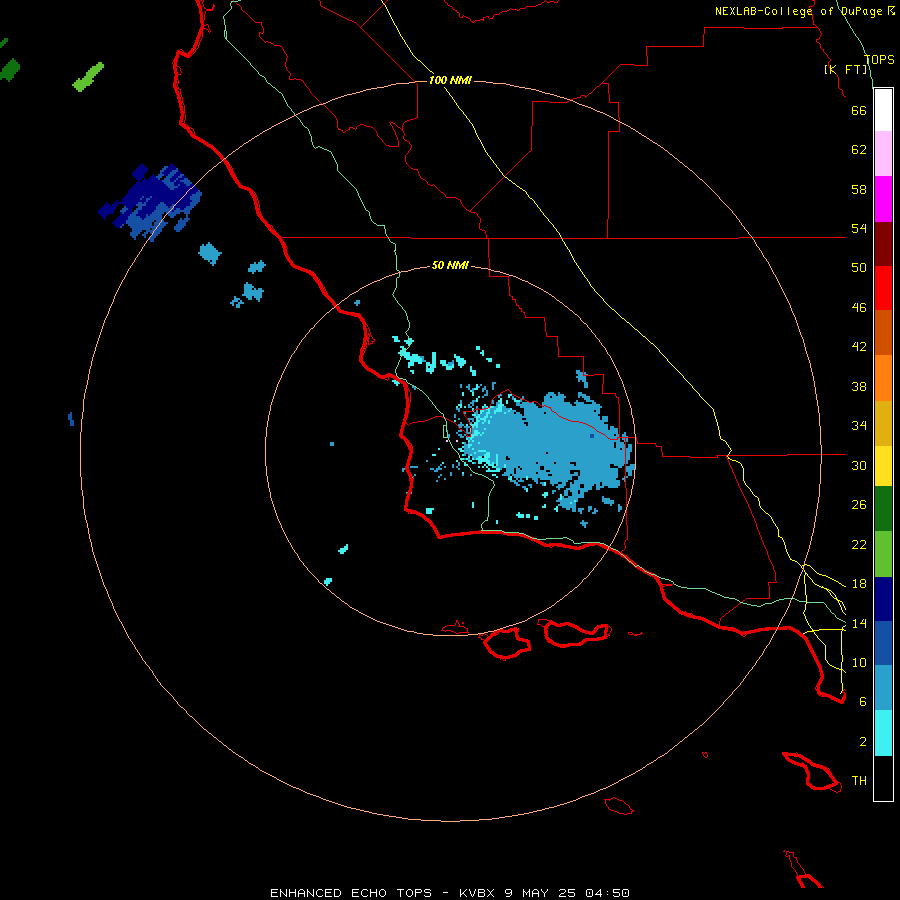Click the navy blue offshore echo cluster
The width and height of the screenshot is (900, 900).
(150, 201)
